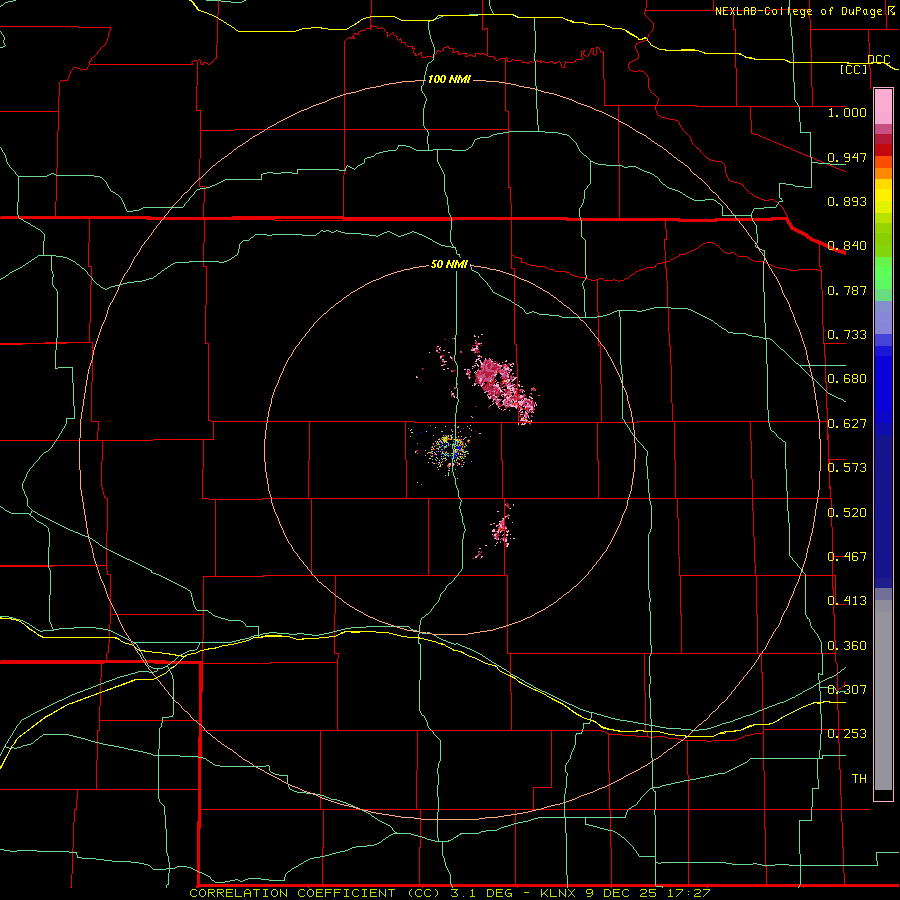This screenshot has width=900, height=900.
Task: Click the small pink echo south of radar
Action: (x=502, y=529)
